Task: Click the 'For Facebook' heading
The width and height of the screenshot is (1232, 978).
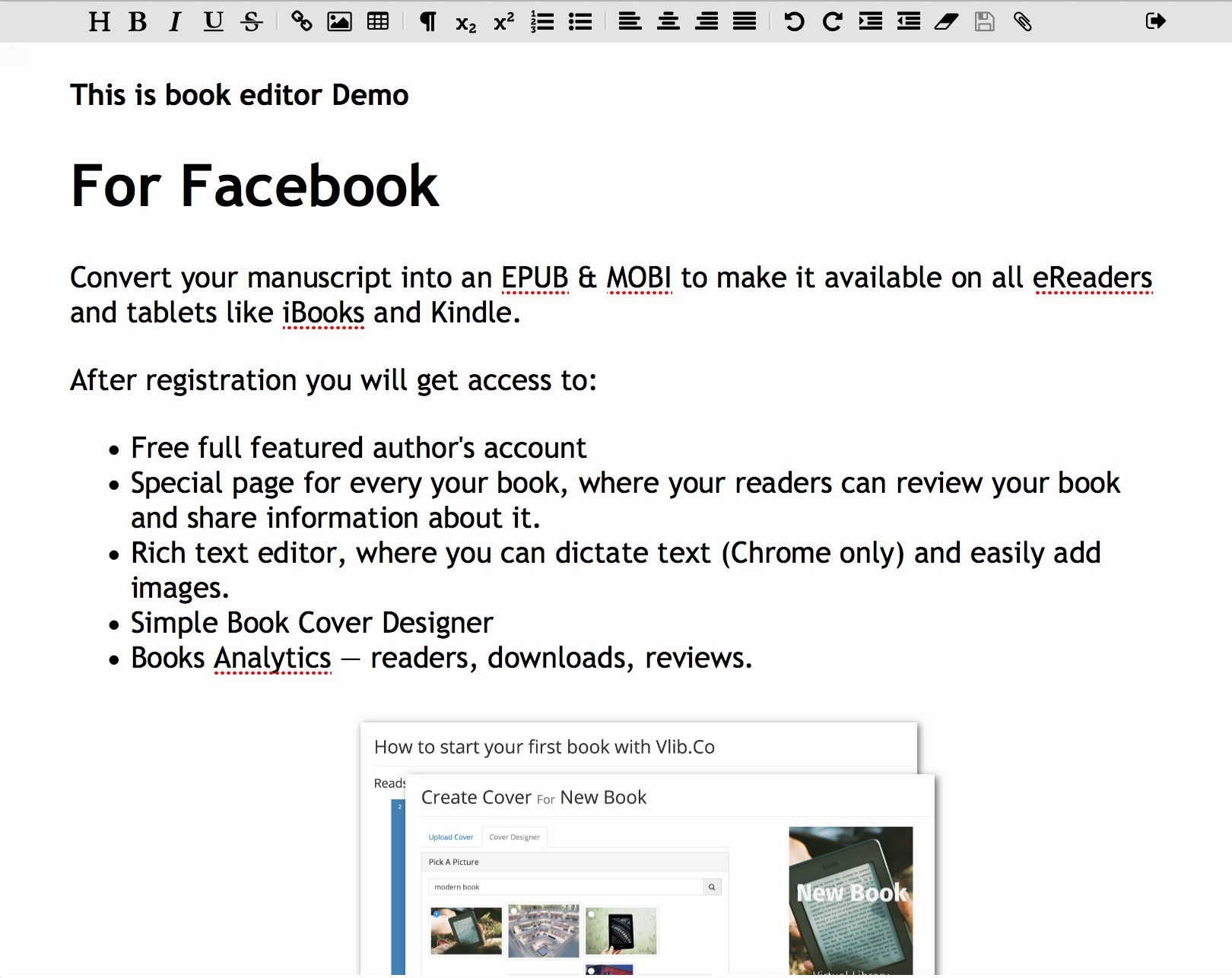Action: tap(255, 185)
